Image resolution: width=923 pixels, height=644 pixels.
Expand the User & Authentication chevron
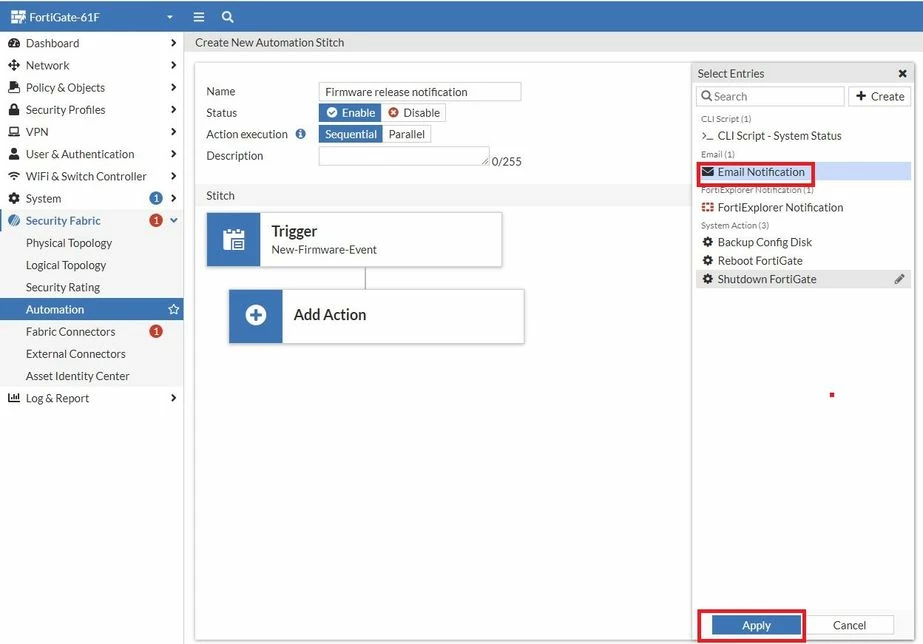pyautogui.click(x=173, y=154)
